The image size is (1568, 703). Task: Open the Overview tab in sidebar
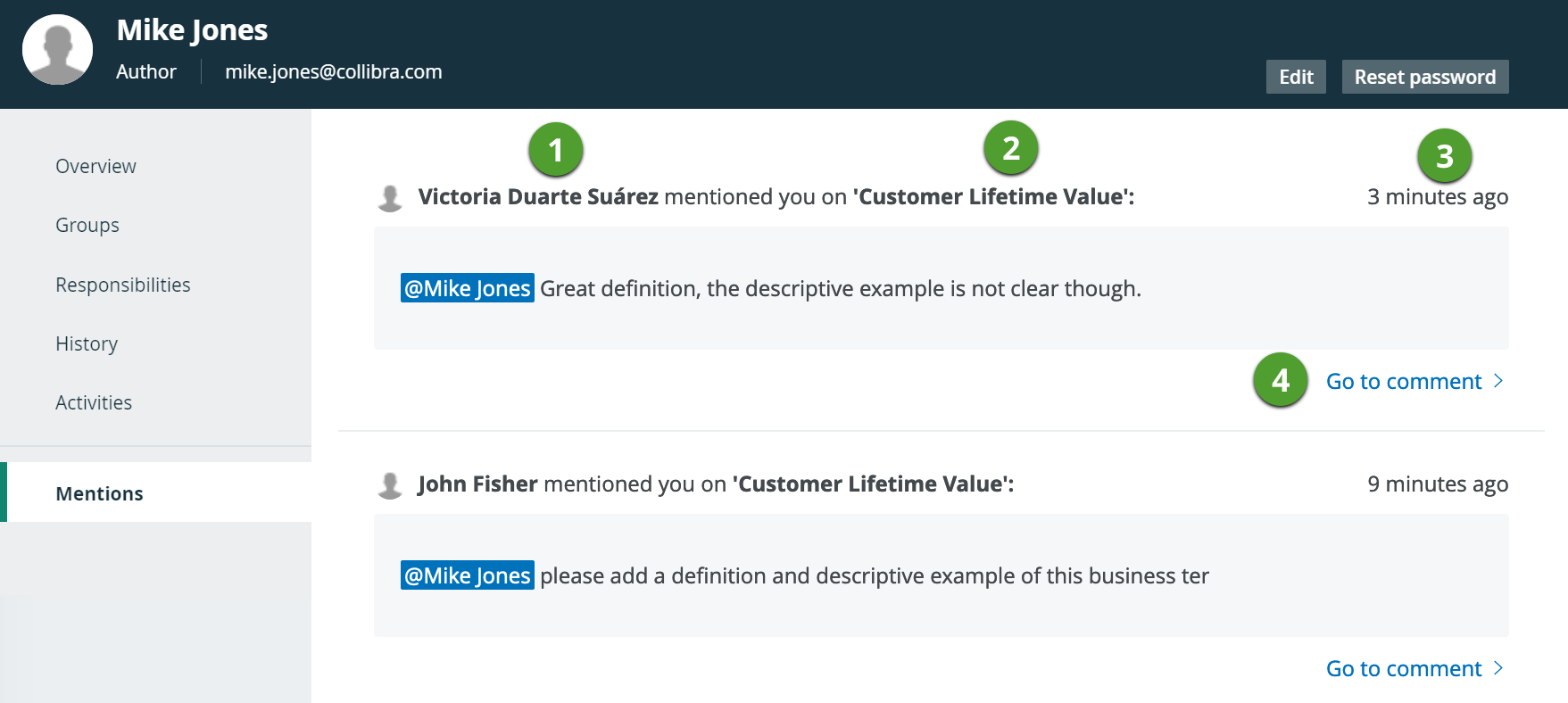95,167
